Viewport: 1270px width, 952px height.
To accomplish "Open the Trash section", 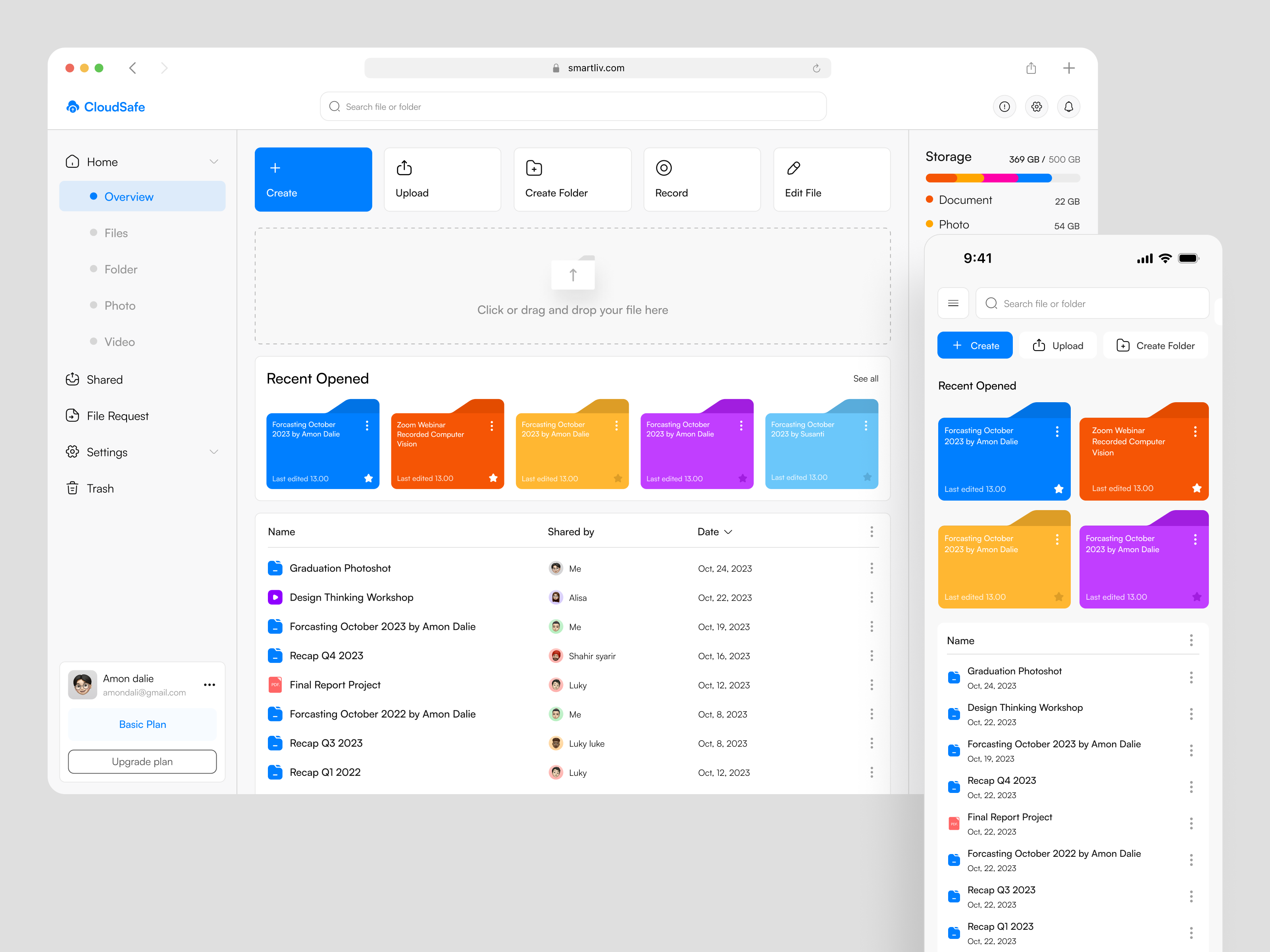I will pos(100,488).
